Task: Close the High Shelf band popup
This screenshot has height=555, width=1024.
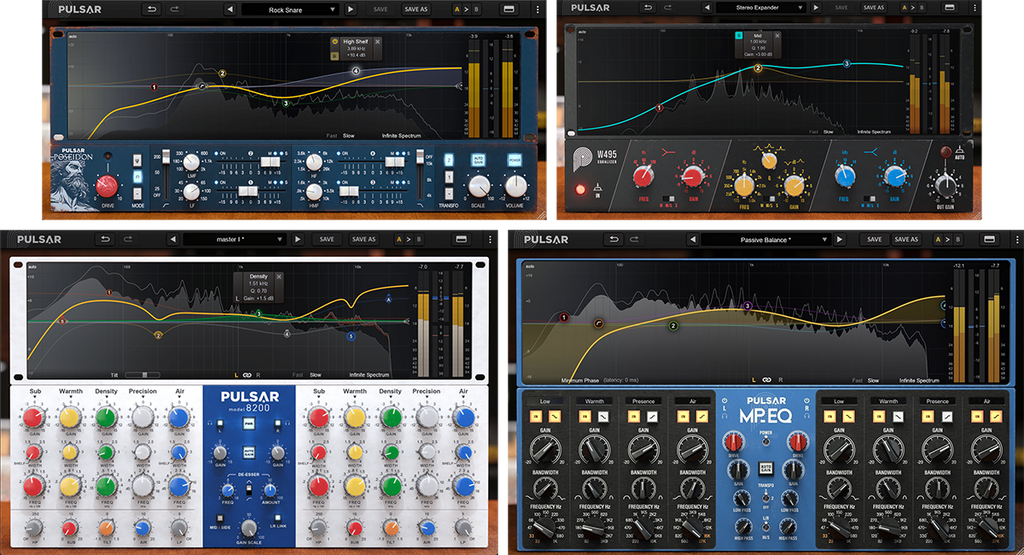Action: tap(378, 42)
